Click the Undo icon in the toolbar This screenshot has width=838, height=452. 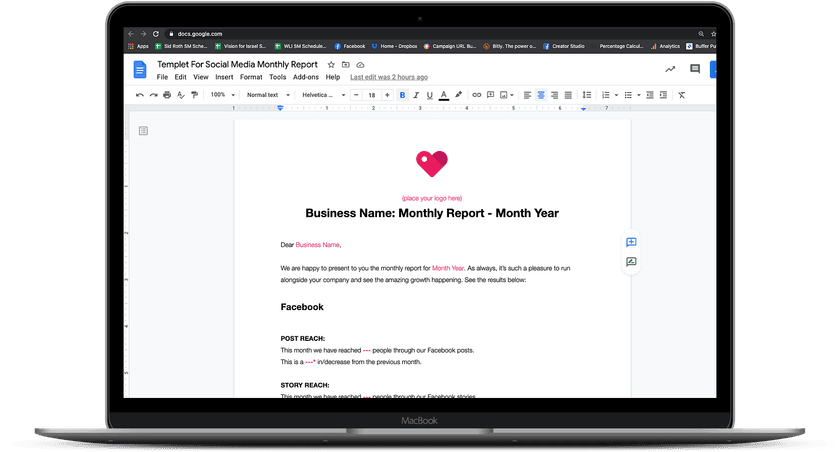(139, 95)
